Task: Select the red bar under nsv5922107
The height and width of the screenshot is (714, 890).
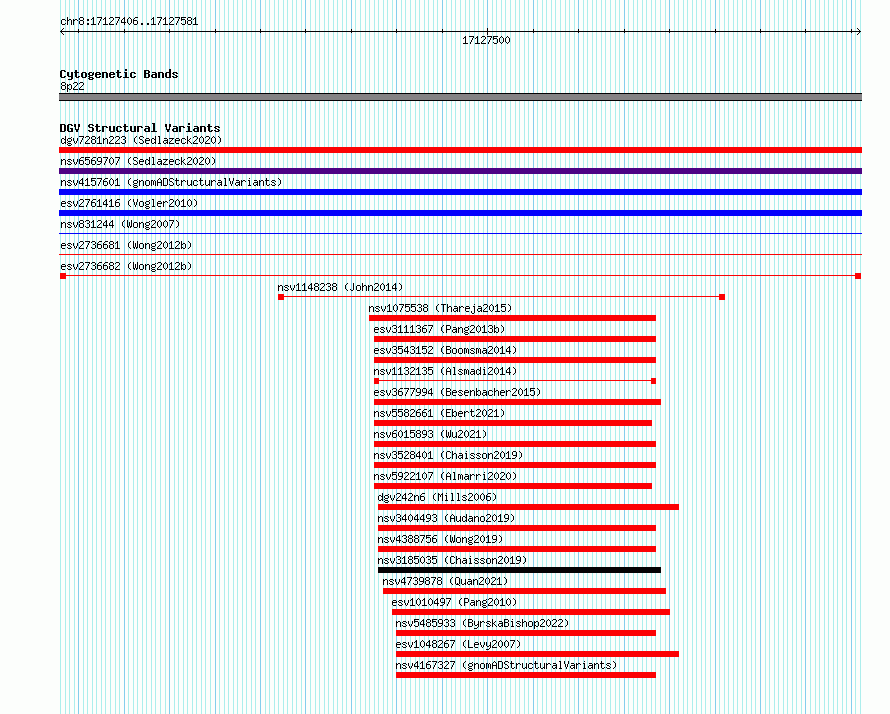Action: 513,486
